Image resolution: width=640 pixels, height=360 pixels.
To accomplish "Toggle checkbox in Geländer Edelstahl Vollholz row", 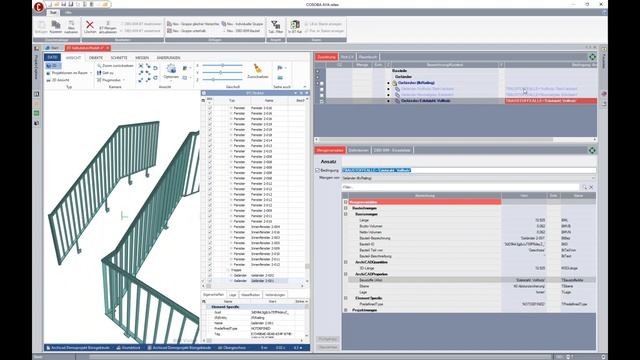I will pyautogui.click(x=322, y=101).
